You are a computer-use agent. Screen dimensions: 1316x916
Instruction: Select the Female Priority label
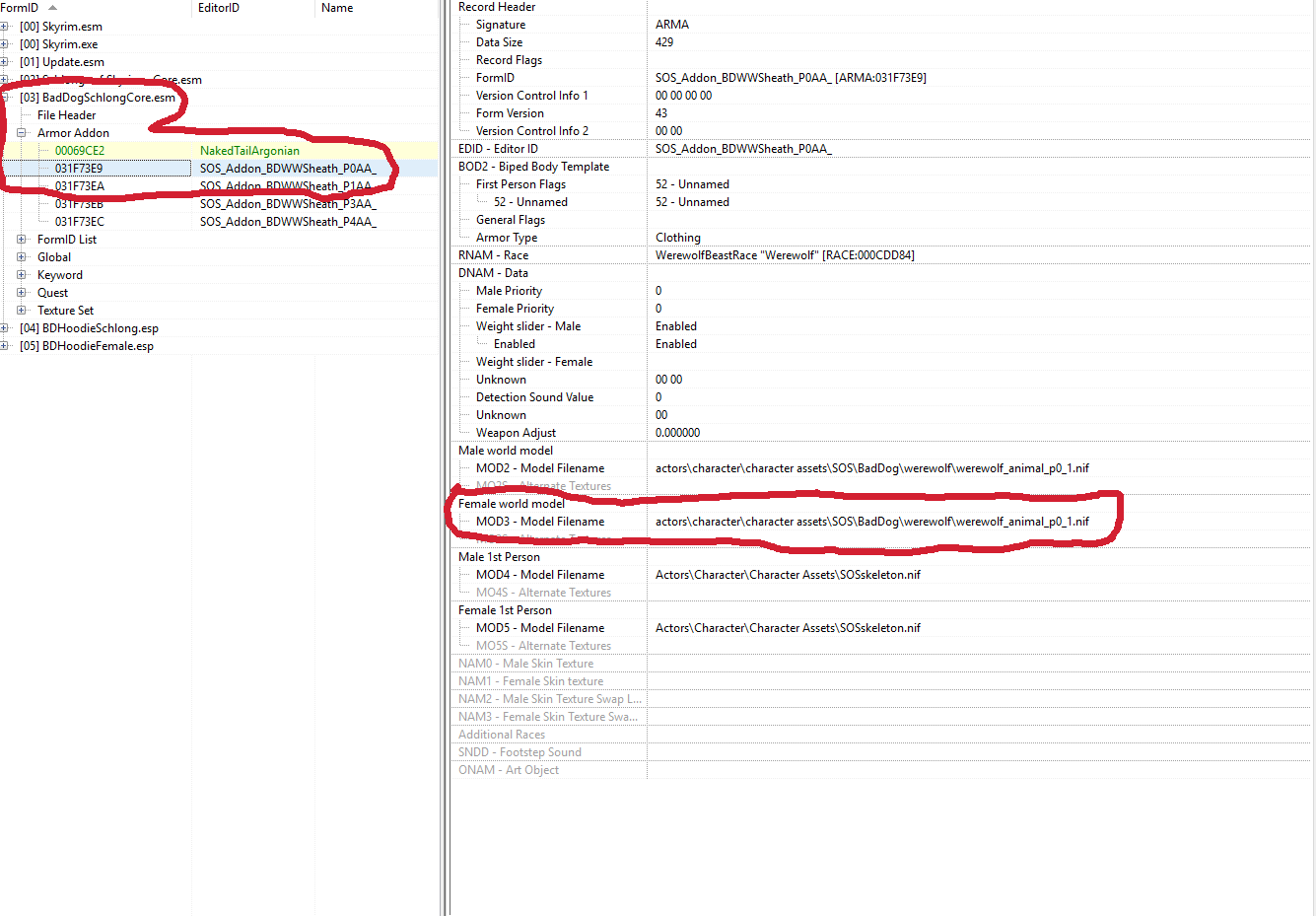[x=515, y=309]
